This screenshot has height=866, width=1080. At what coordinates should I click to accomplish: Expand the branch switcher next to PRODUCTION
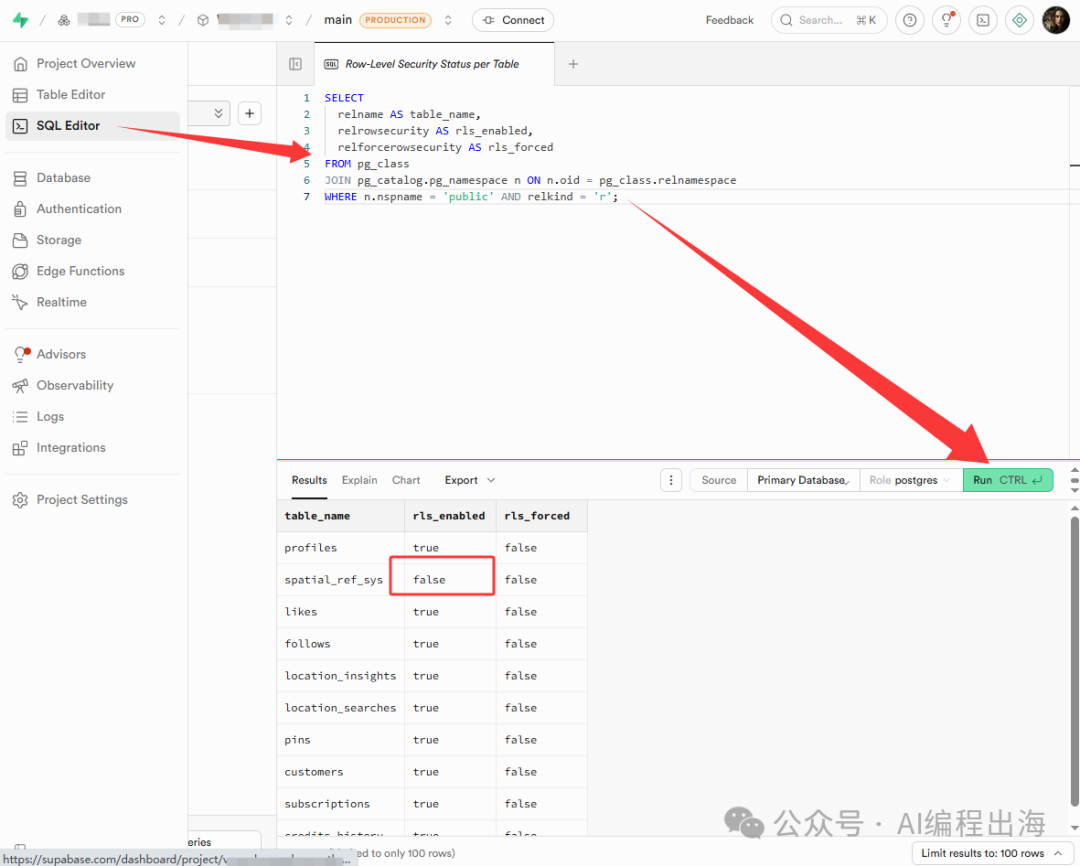[448, 20]
